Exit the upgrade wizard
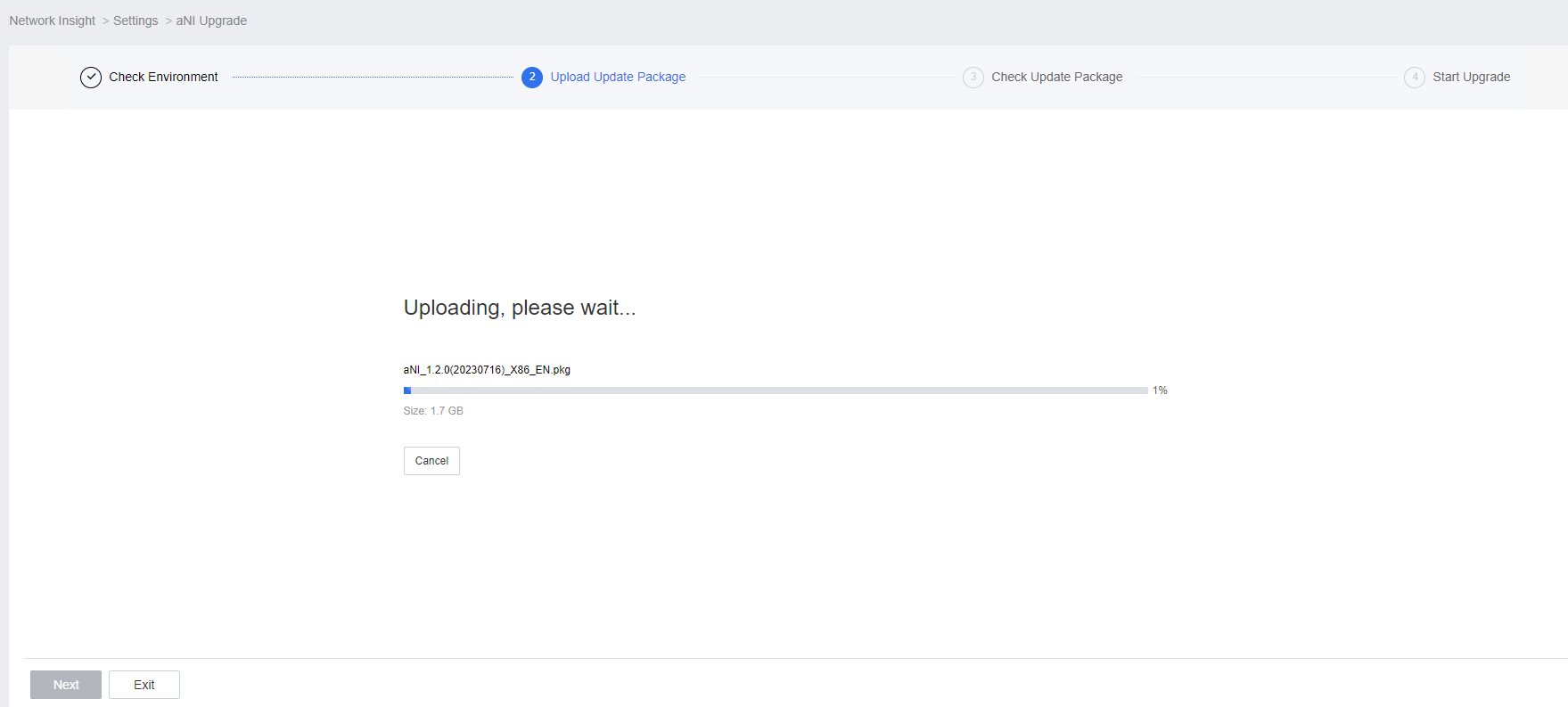1568x707 pixels. click(x=144, y=685)
